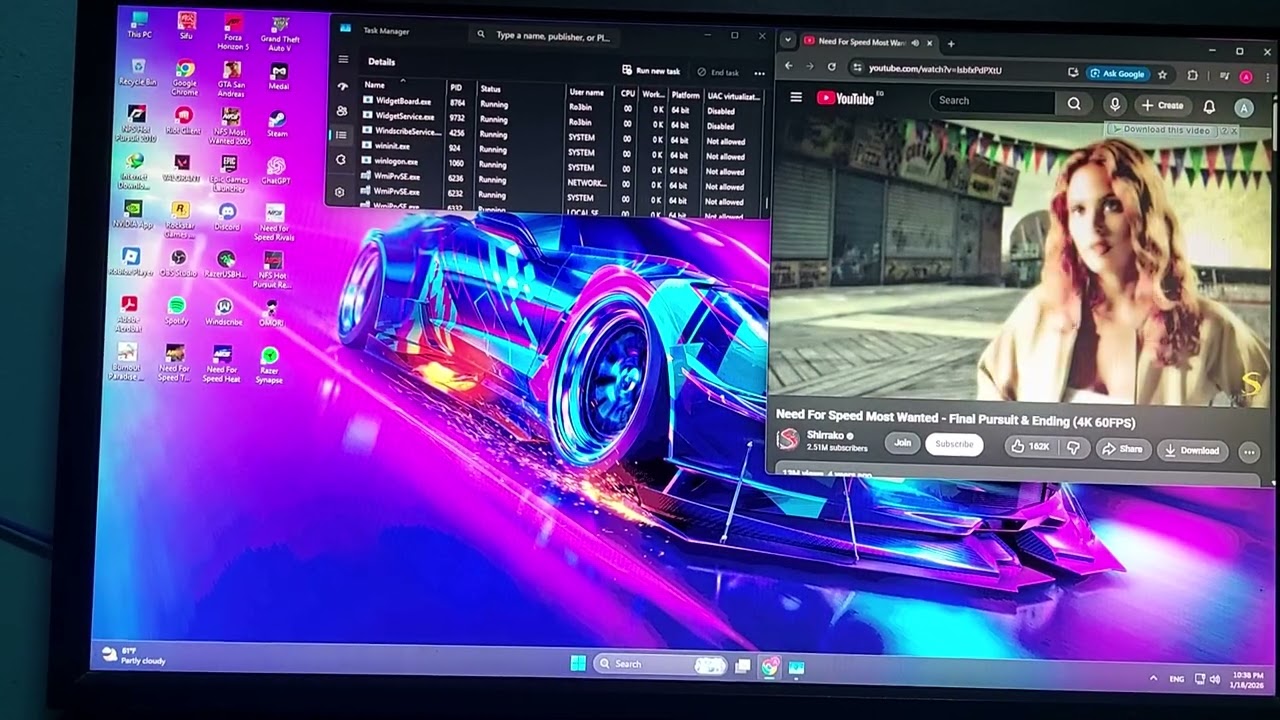The image size is (1280, 720).
Task: Open Razer Synapse desktop icon
Action: tap(269, 365)
